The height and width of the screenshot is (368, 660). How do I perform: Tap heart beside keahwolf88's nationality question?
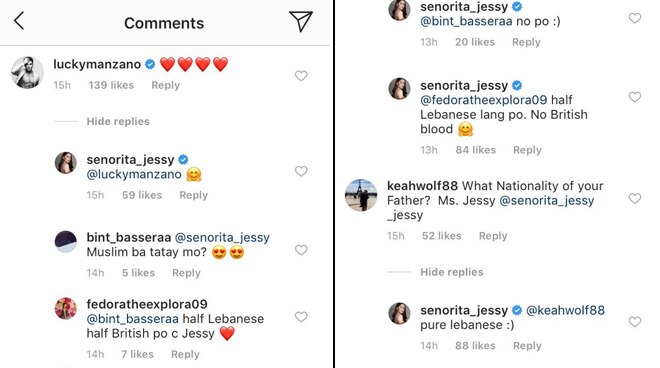pyautogui.click(x=635, y=198)
